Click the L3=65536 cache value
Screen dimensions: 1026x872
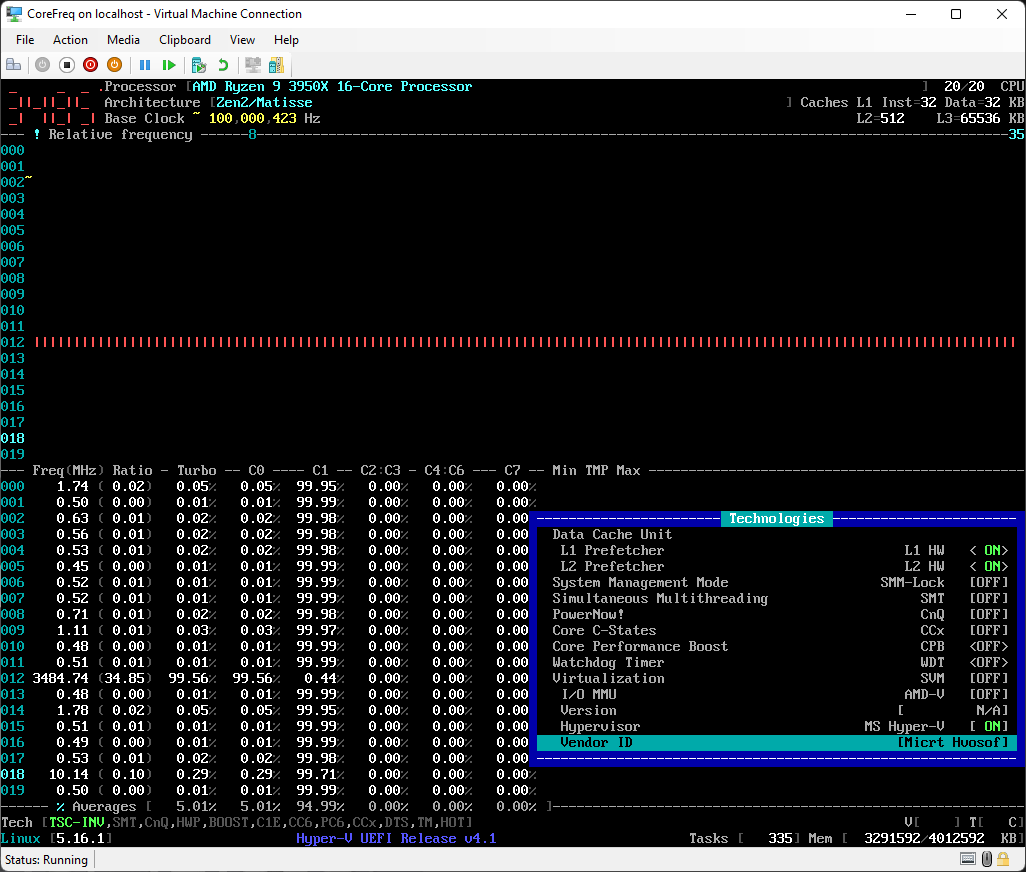[x=968, y=118]
